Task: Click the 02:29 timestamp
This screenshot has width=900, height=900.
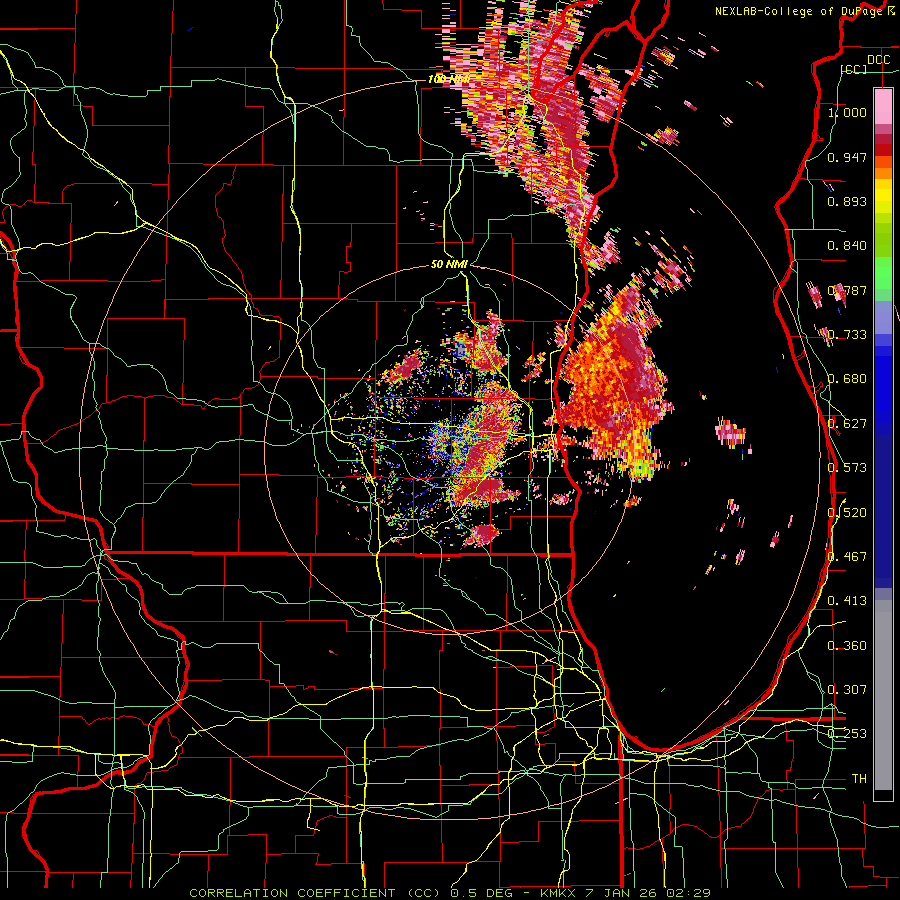Action: click(688, 893)
